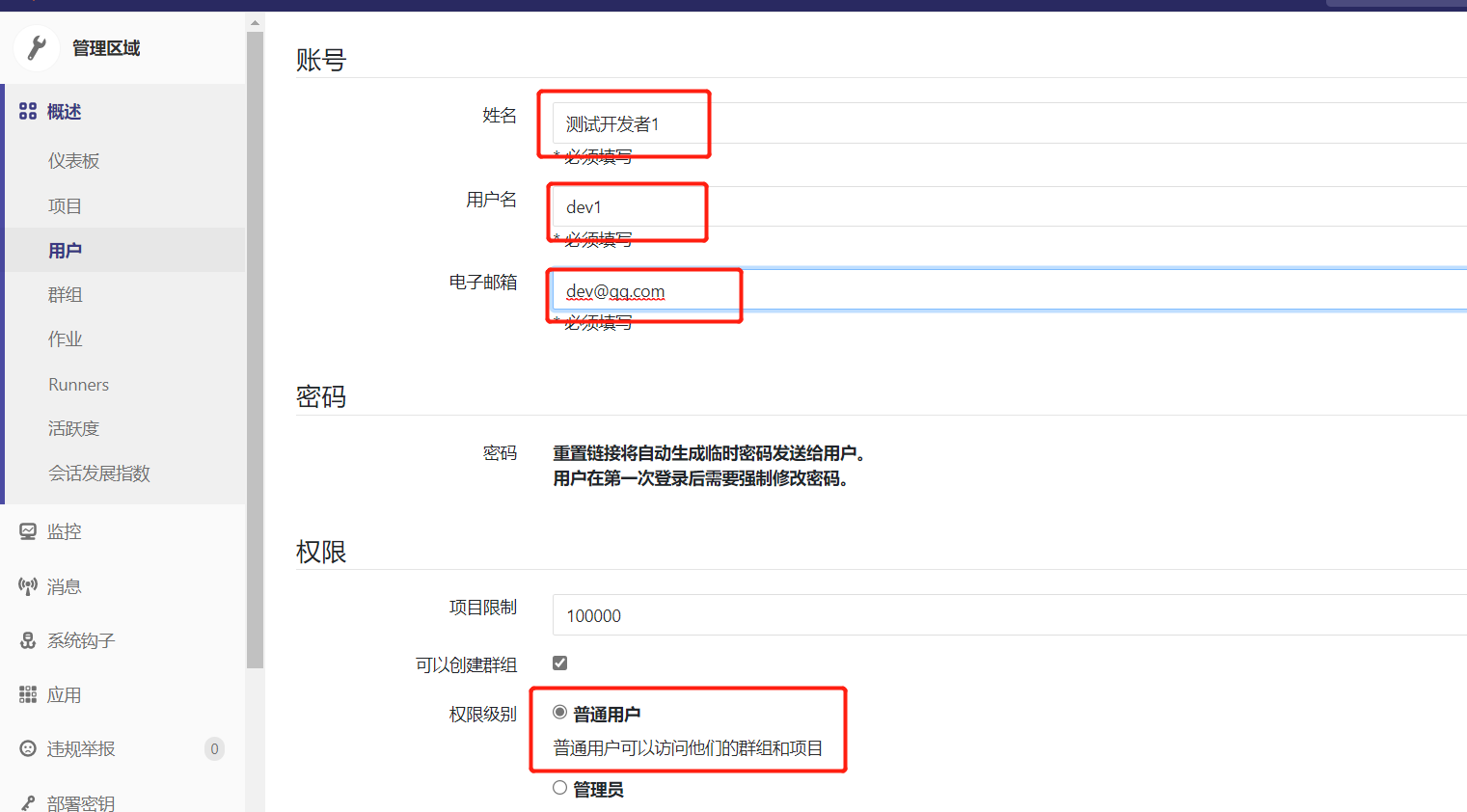Open the 群组 groups link
This screenshot has width=1467, height=812.
(66, 294)
